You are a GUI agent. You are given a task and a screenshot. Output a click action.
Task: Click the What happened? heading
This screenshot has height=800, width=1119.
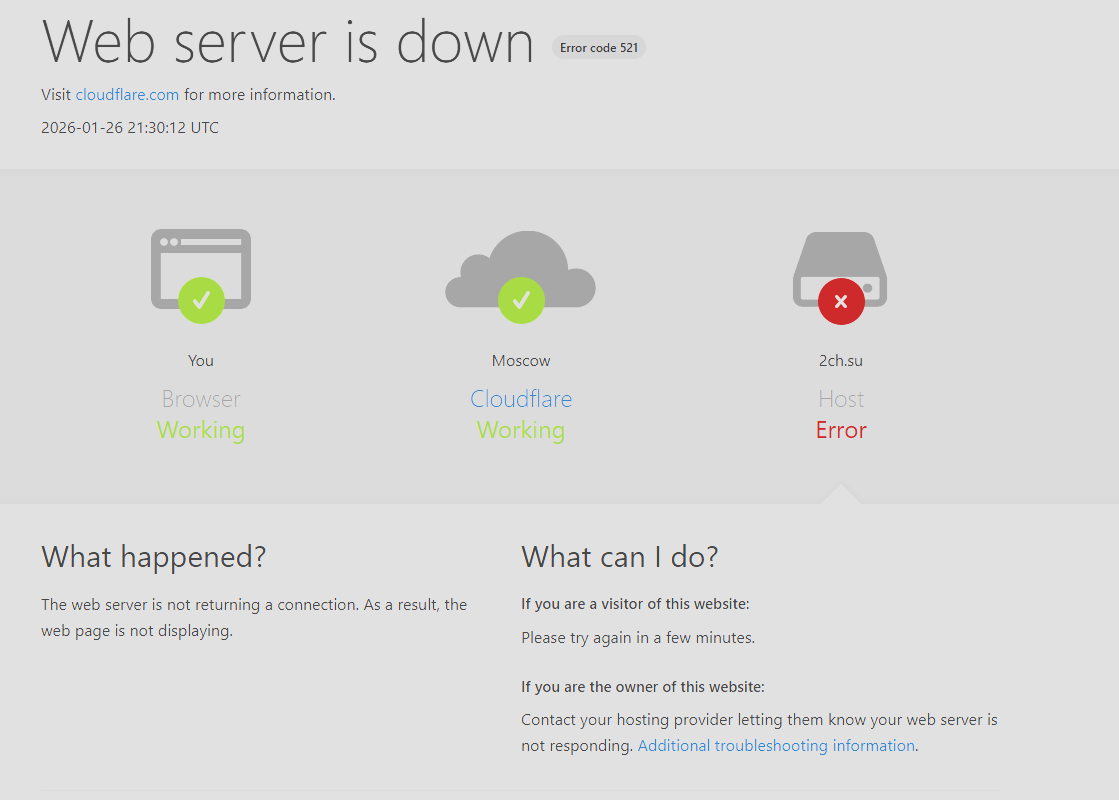(x=154, y=557)
